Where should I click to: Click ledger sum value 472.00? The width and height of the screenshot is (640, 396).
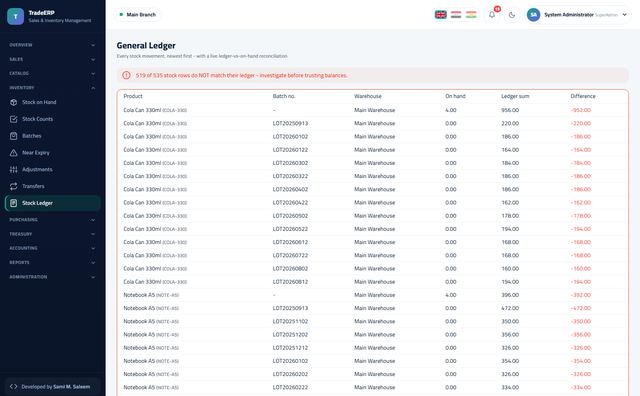[510, 308]
